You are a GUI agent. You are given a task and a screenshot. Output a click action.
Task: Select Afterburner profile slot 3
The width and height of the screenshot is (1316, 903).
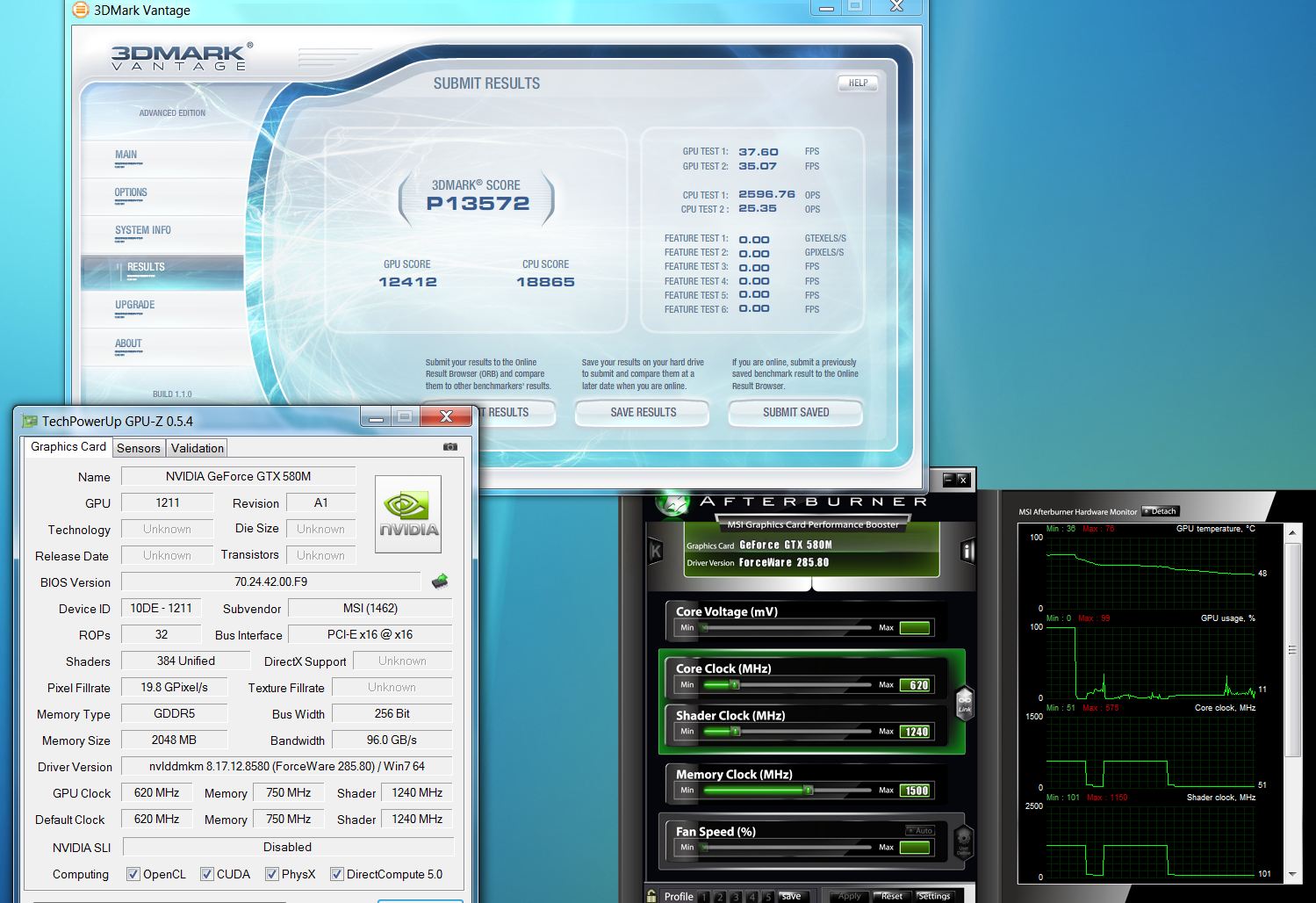click(x=736, y=897)
